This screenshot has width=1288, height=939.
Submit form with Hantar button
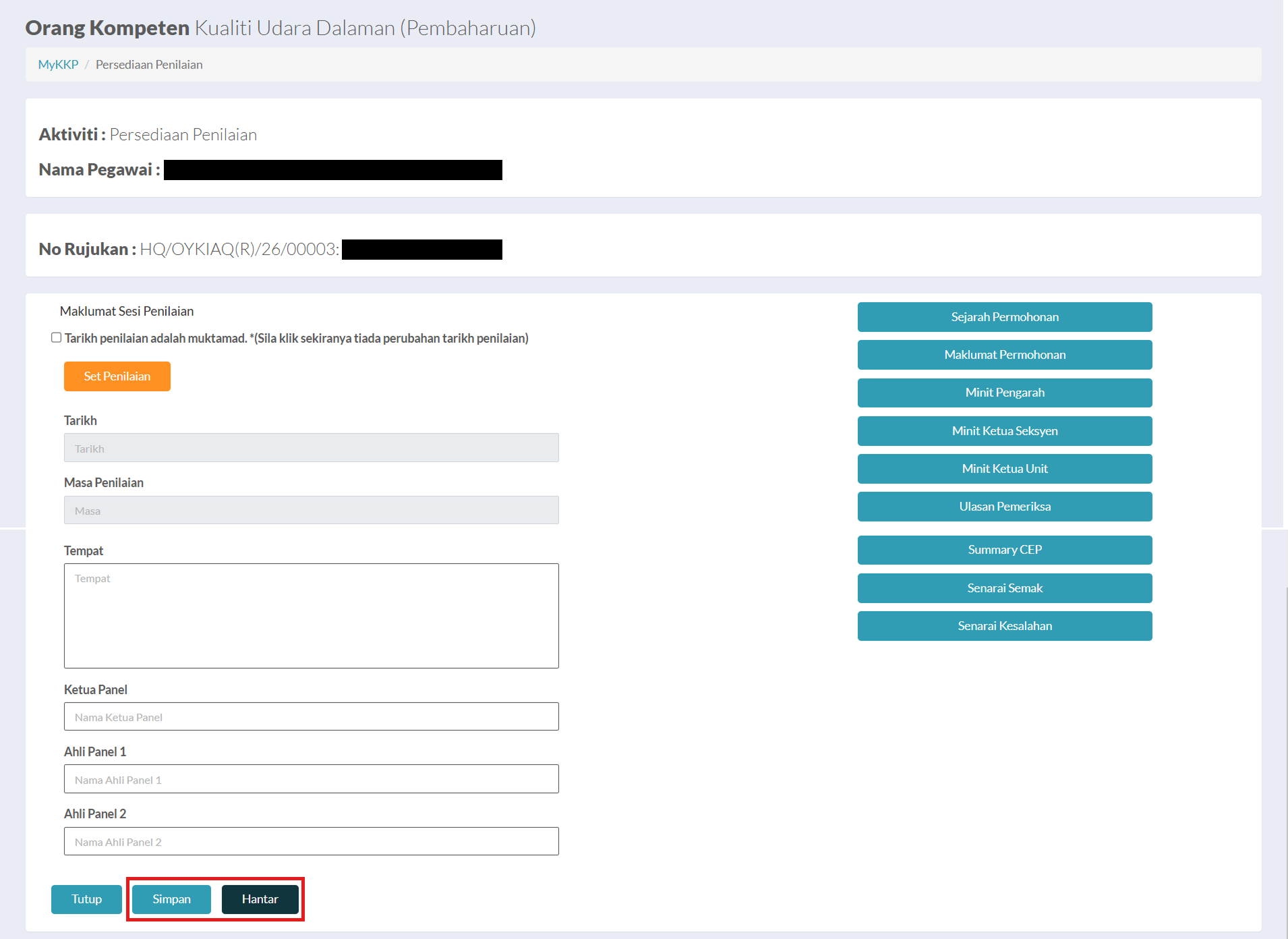click(260, 899)
